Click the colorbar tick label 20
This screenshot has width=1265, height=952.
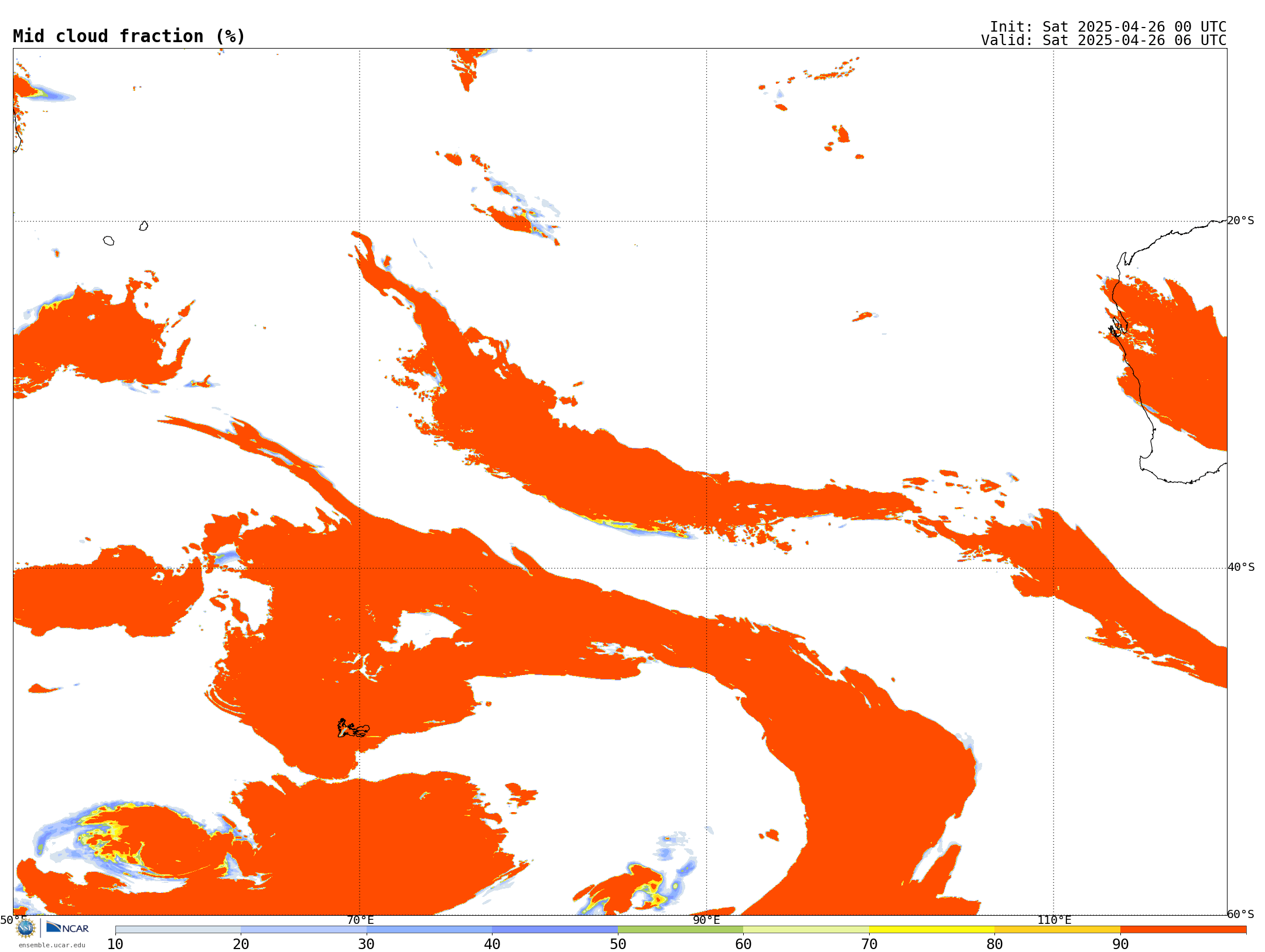pyautogui.click(x=241, y=944)
